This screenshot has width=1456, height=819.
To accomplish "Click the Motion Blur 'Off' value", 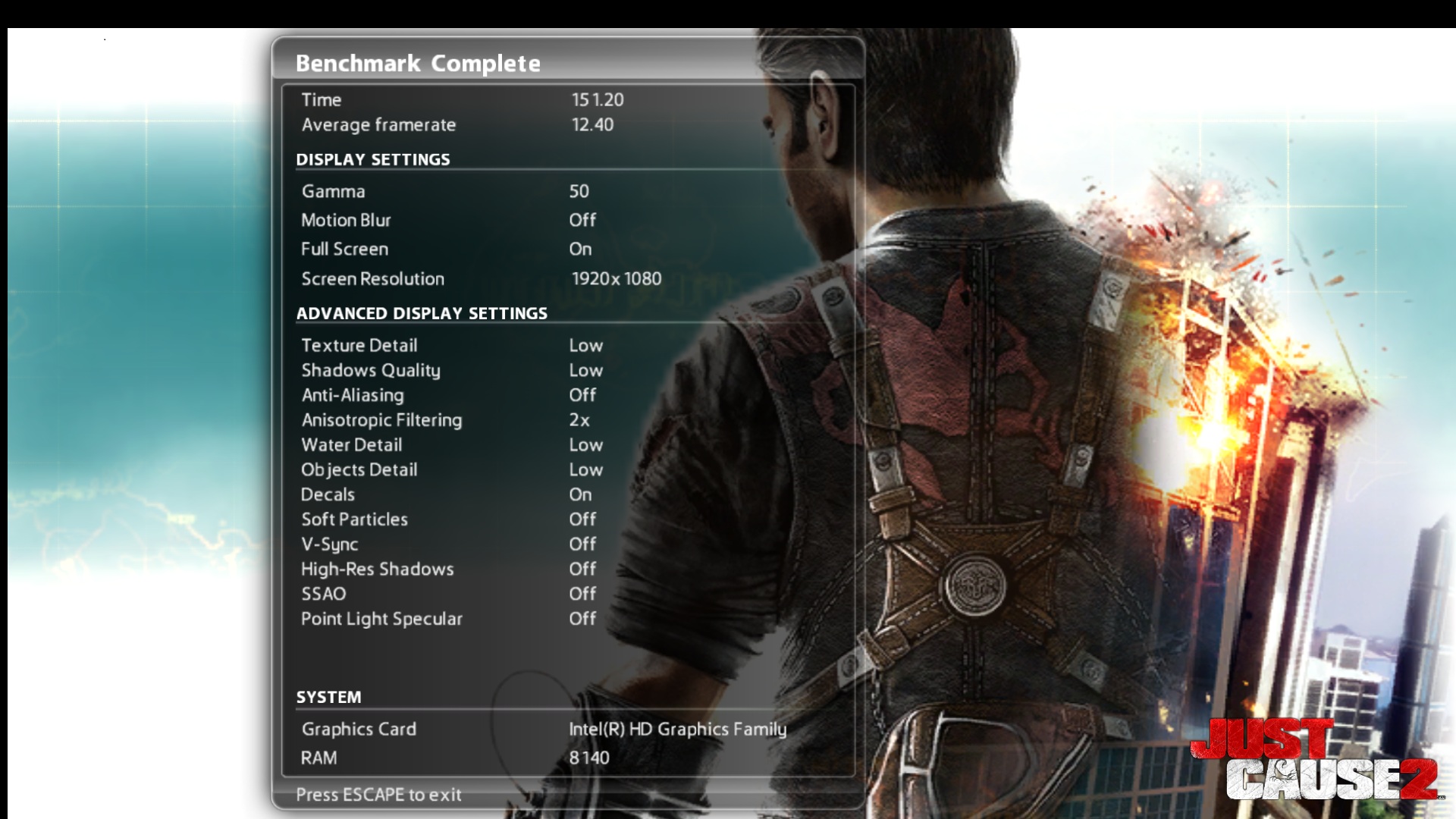I will click(582, 220).
